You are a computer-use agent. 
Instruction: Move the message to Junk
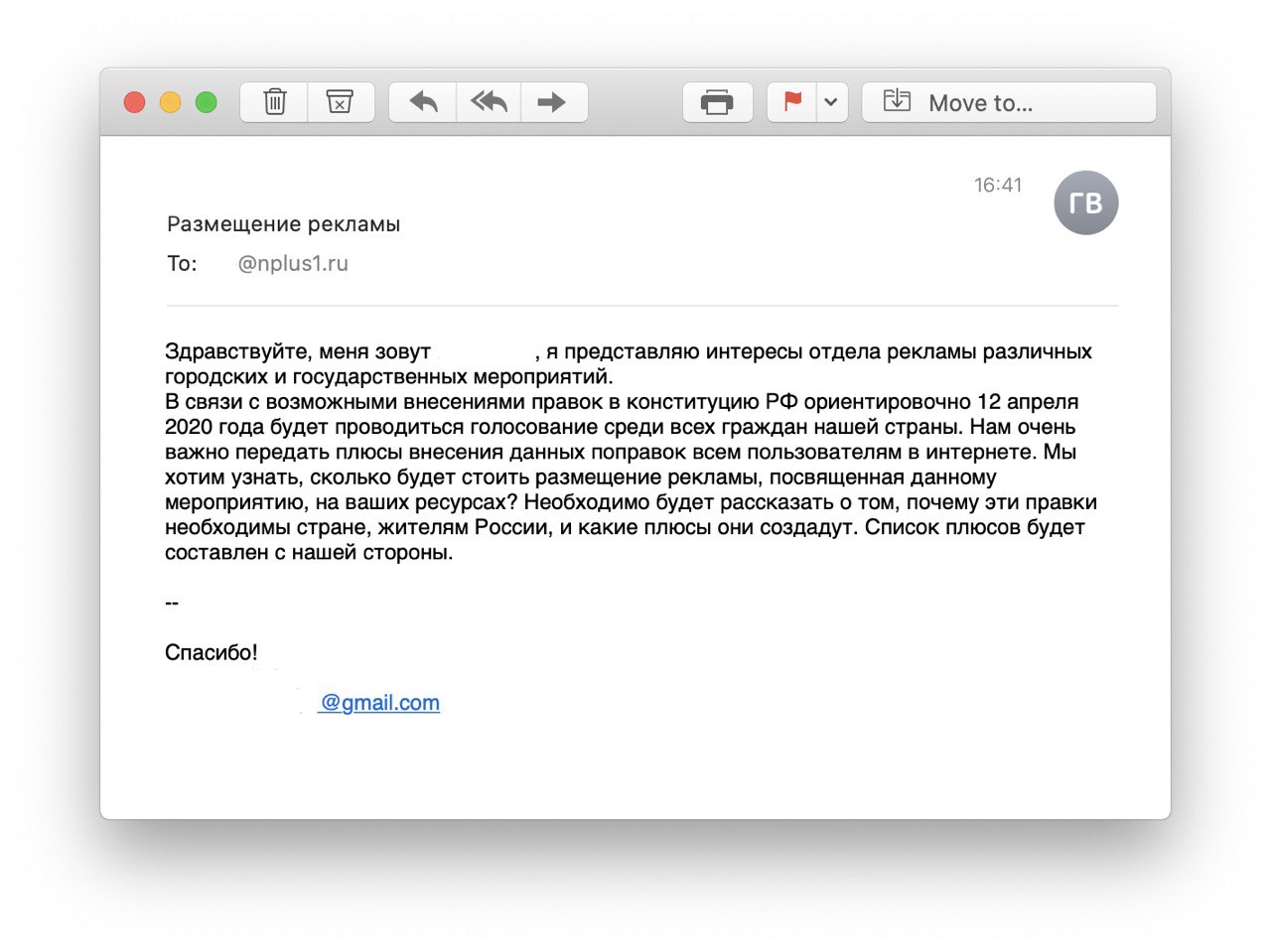coord(340,102)
